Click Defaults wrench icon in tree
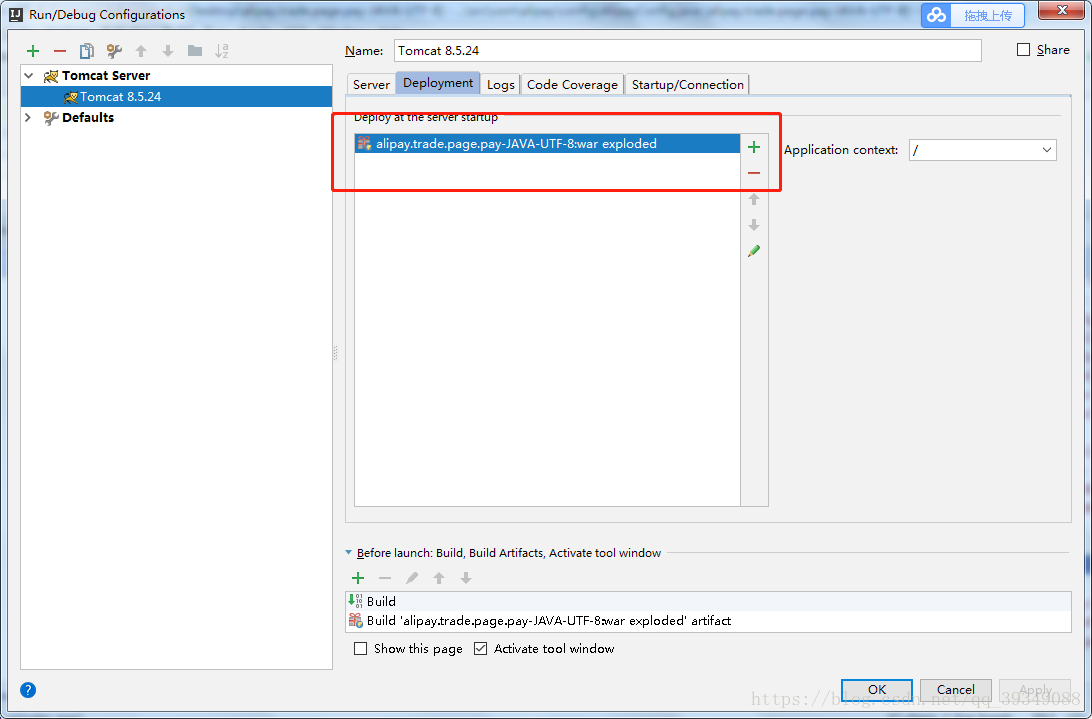1092x719 pixels. point(51,118)
